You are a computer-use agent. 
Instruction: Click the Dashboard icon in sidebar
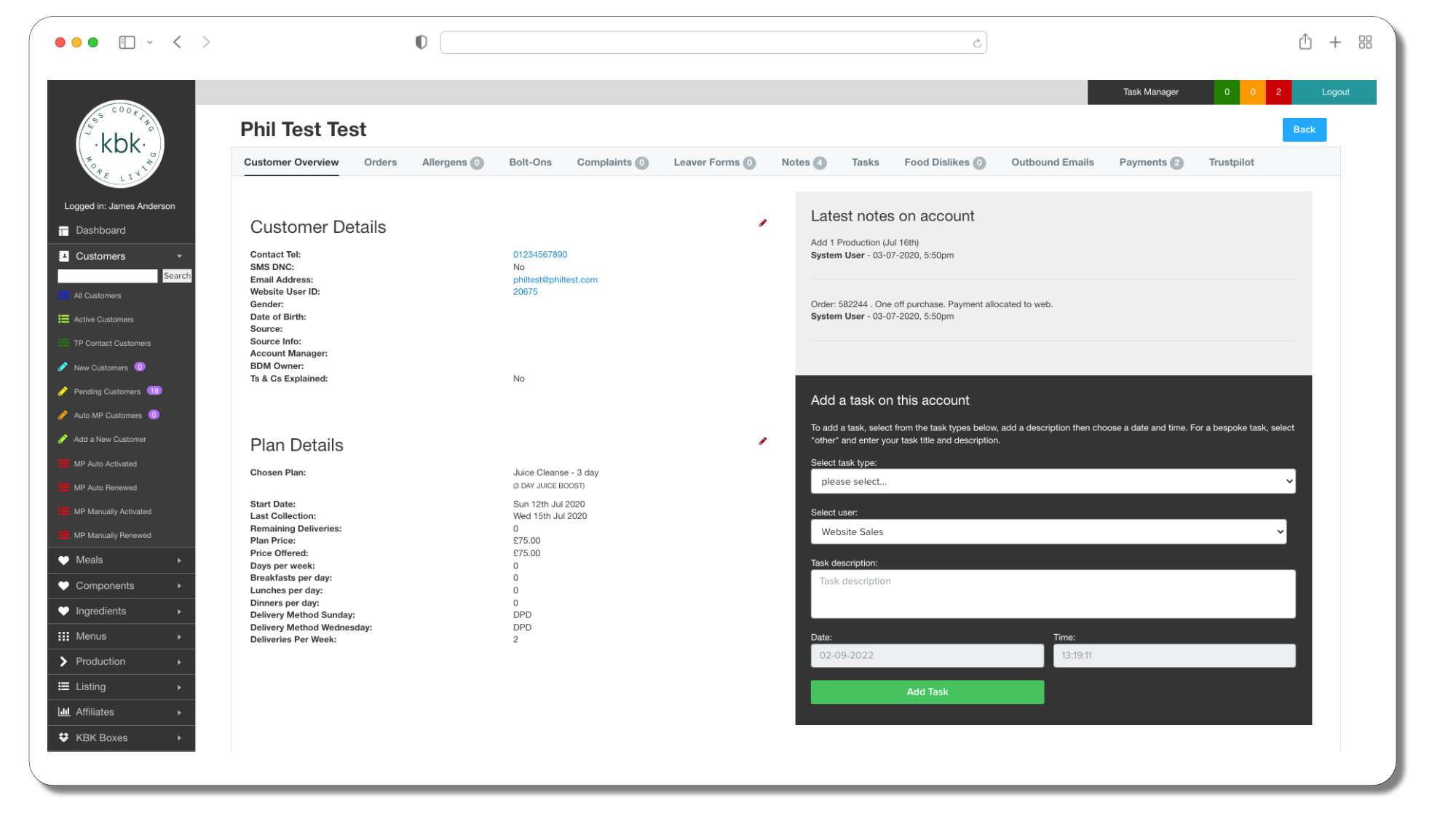pyautogui.click(x=67, y=230)
